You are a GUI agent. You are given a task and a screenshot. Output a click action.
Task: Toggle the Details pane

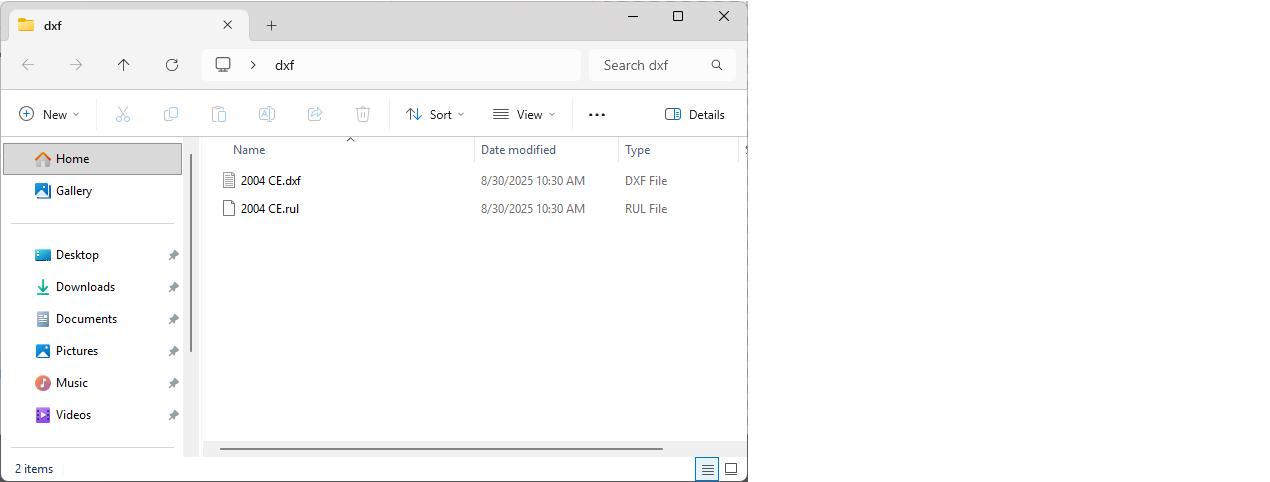pyautogui.click(x=695, y=115)
